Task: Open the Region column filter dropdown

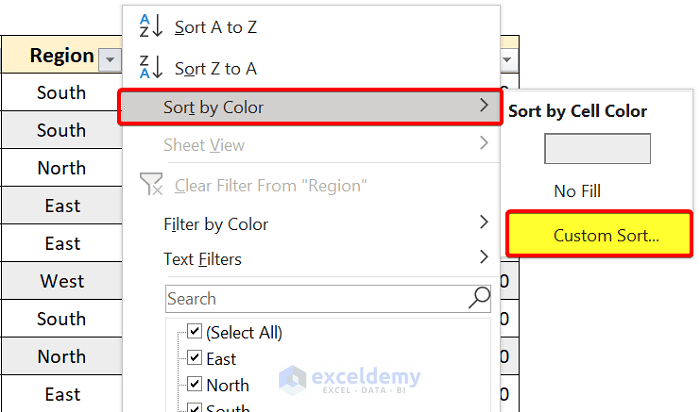Action: (x=109, y=60)
